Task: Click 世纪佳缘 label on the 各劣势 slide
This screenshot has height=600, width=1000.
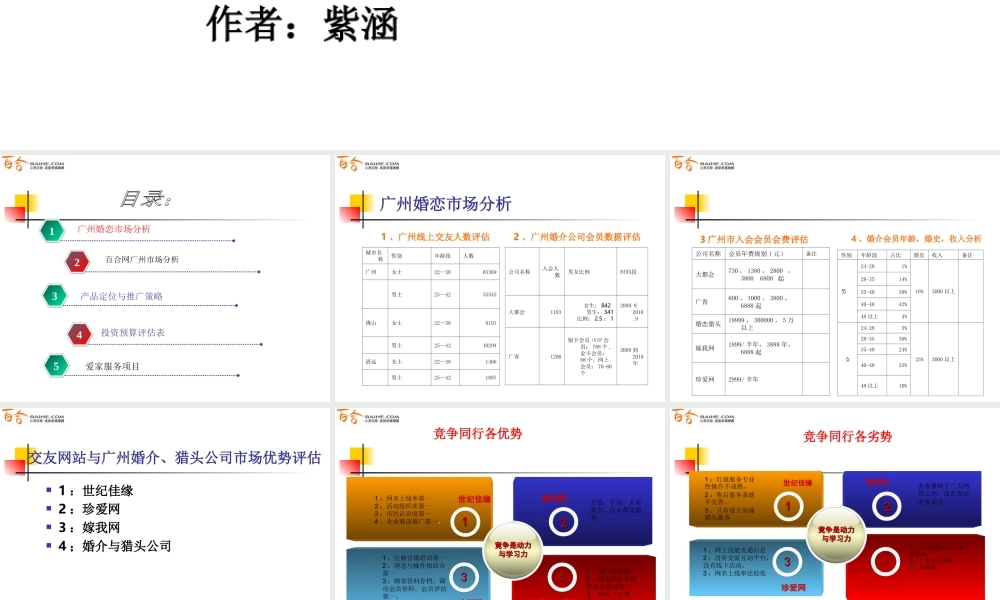Action: [798, 483]
